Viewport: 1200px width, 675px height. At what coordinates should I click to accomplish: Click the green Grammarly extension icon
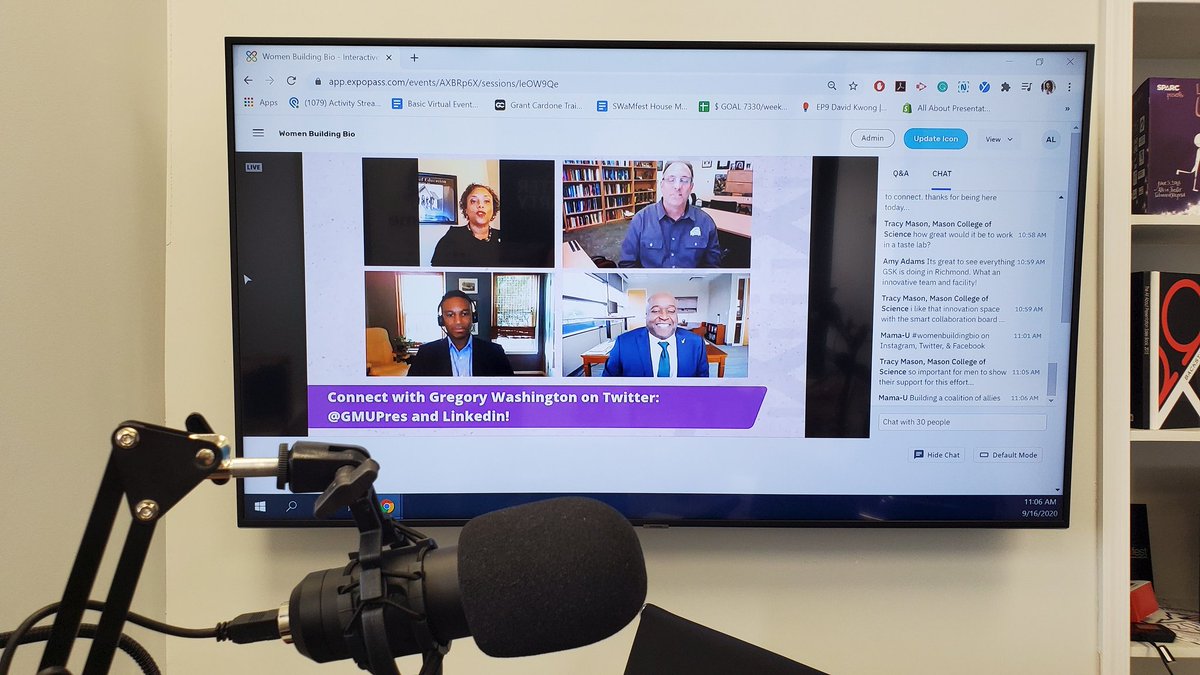point(942,87)
